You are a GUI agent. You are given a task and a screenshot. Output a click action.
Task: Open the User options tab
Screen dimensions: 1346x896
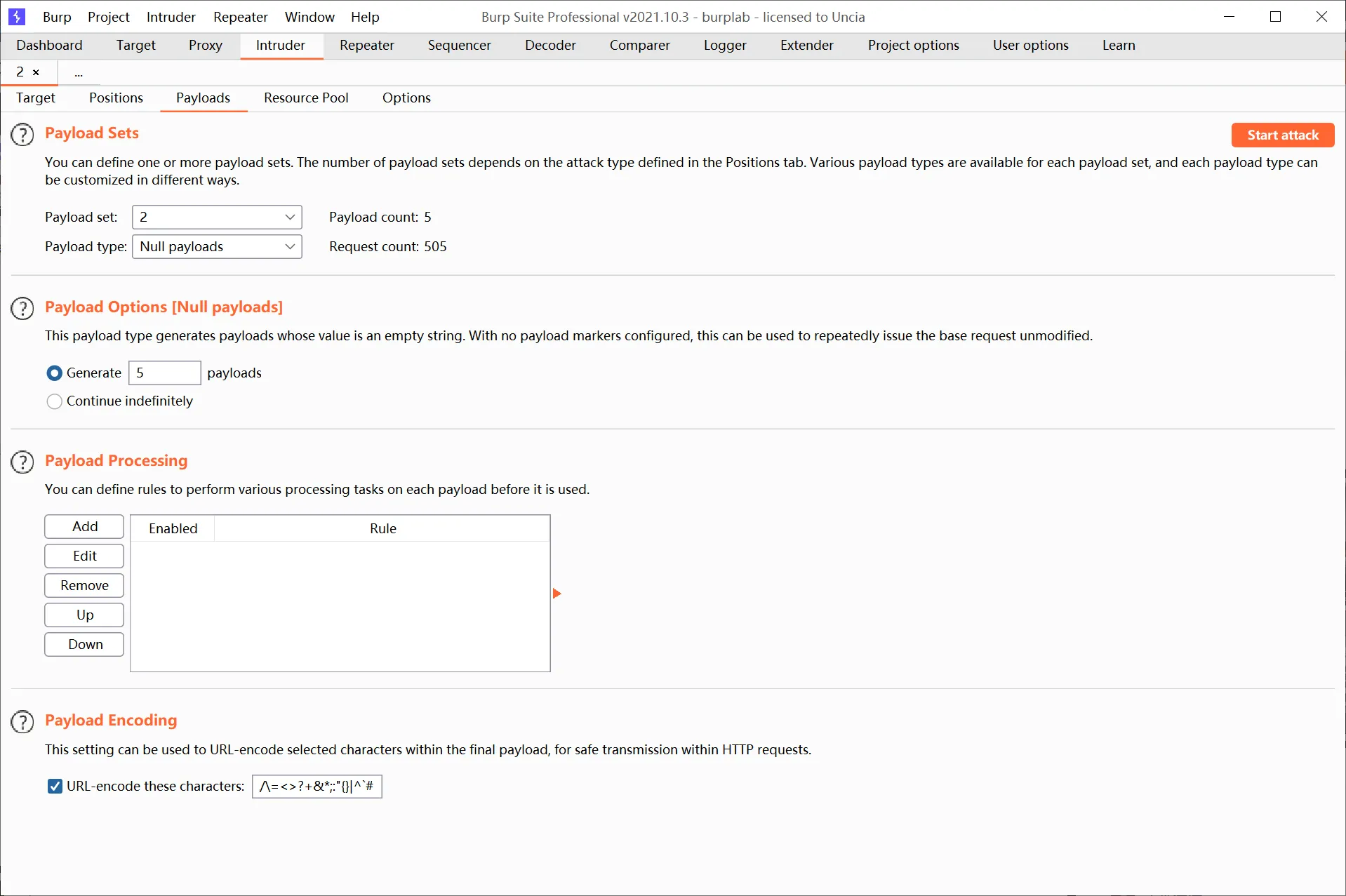tap(1031, 46)
